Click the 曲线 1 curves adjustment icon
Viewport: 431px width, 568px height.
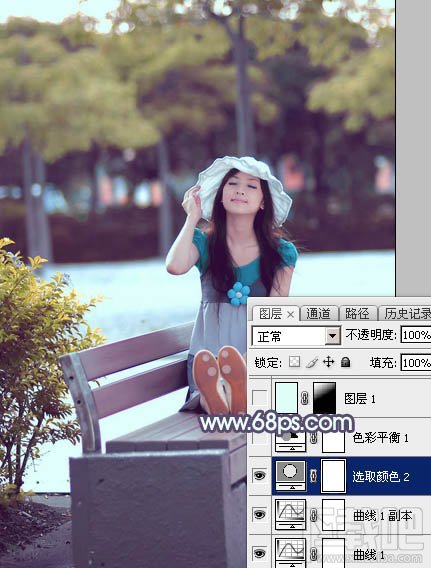(x=290, y=552)
